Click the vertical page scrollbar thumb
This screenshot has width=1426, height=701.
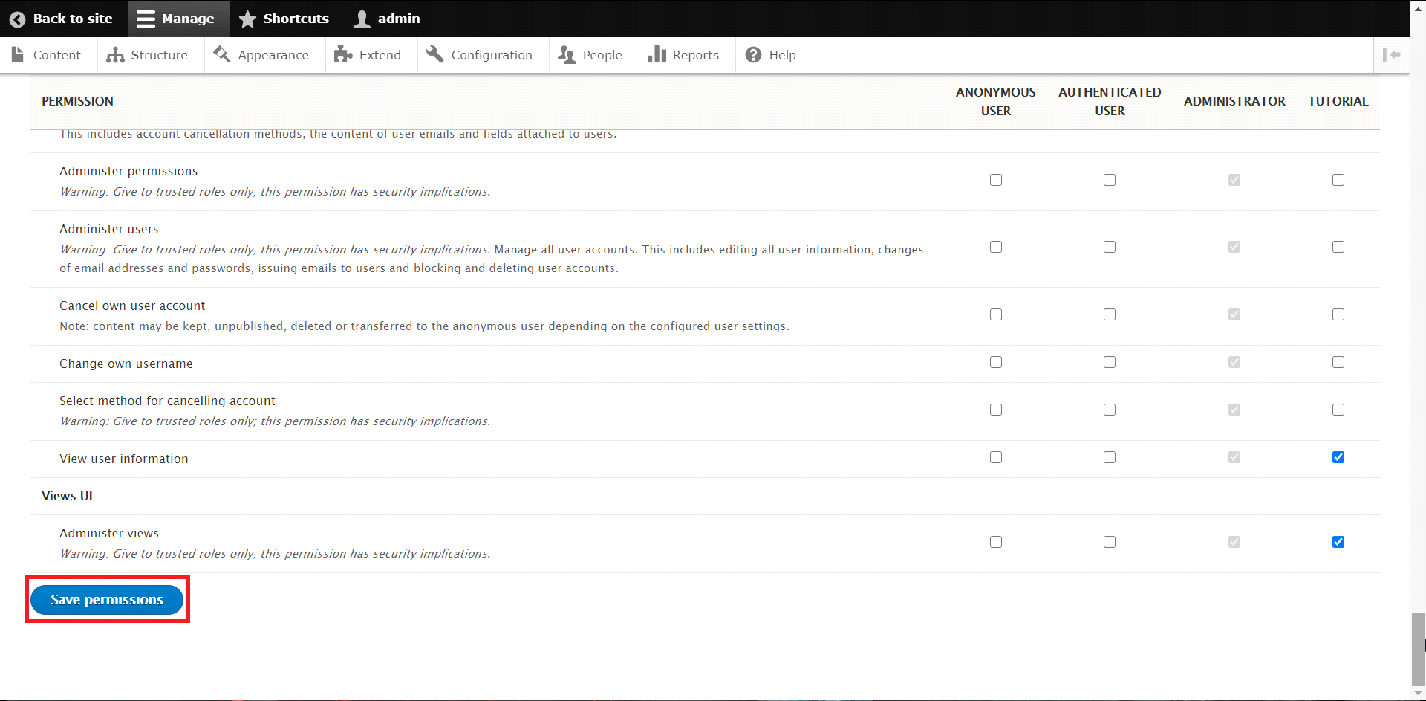[x=1418, y=645]
